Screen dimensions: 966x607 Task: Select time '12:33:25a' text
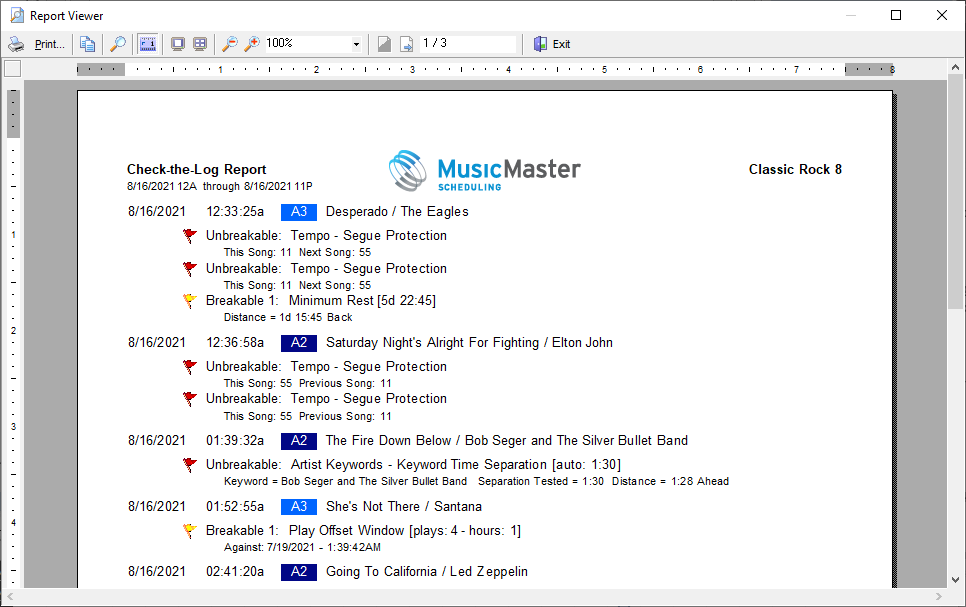235,212
